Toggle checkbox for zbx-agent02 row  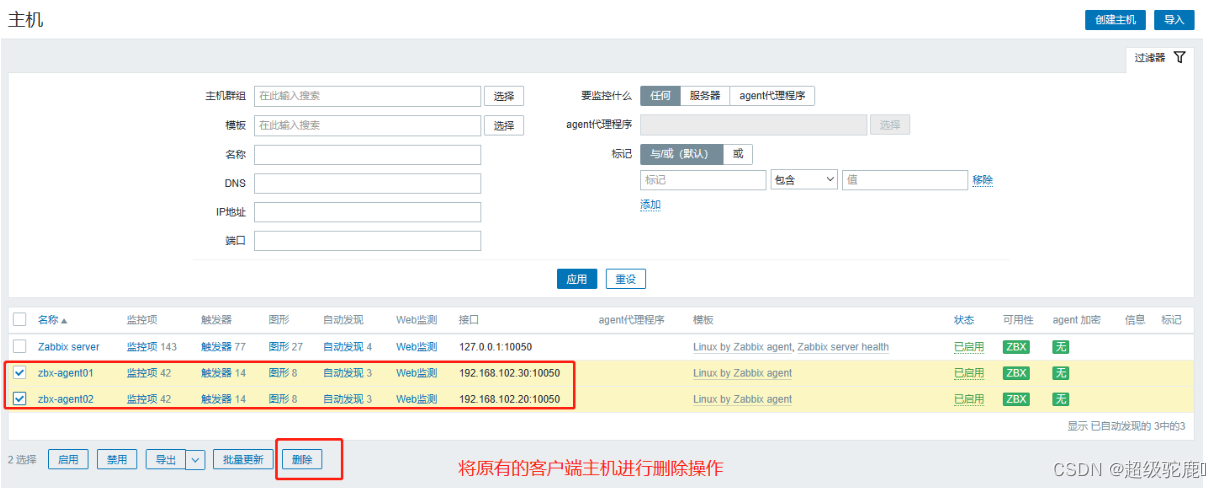point(19,399)
